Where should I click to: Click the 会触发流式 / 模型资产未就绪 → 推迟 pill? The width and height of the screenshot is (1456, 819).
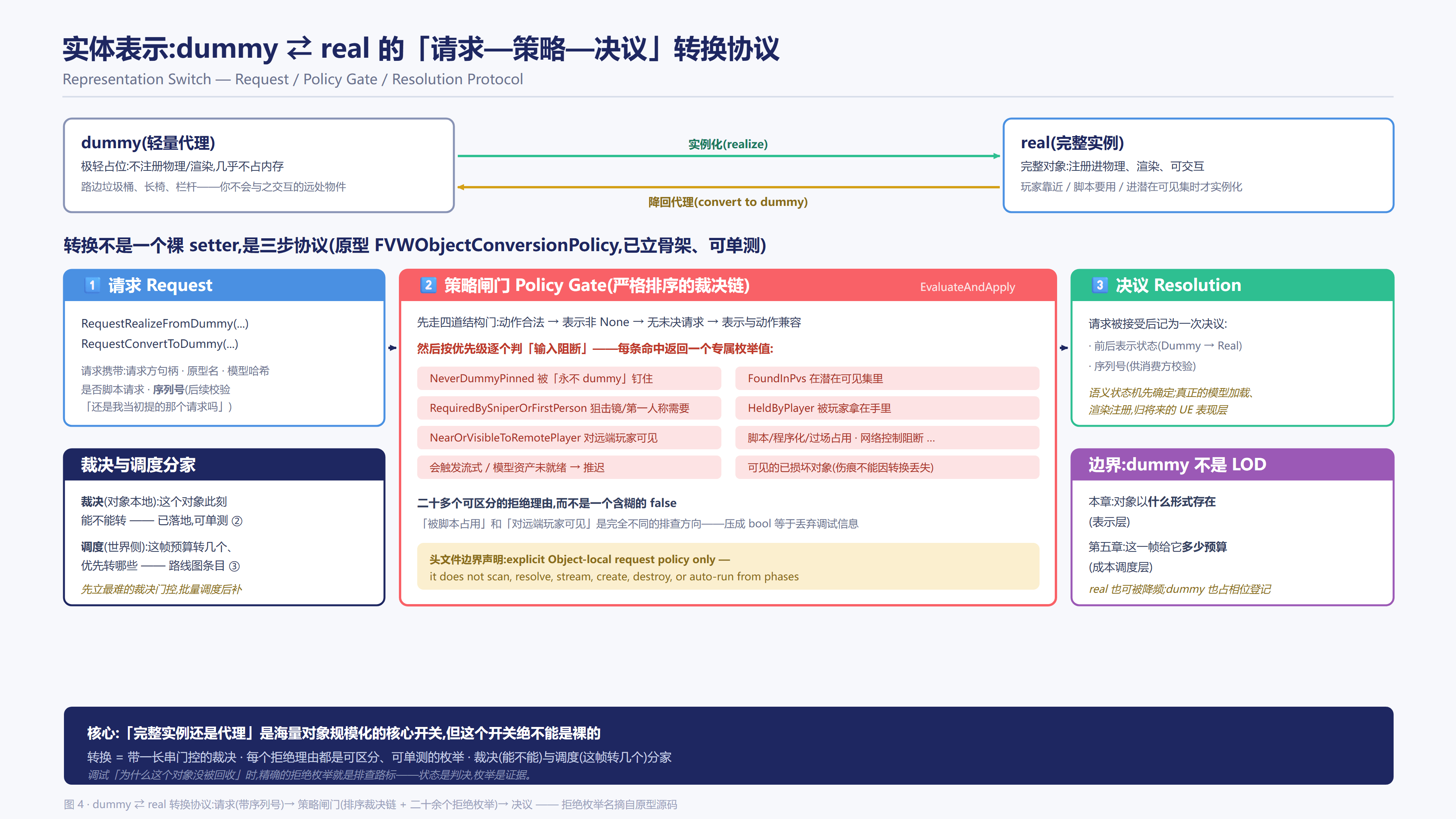[x=569, y=468]
